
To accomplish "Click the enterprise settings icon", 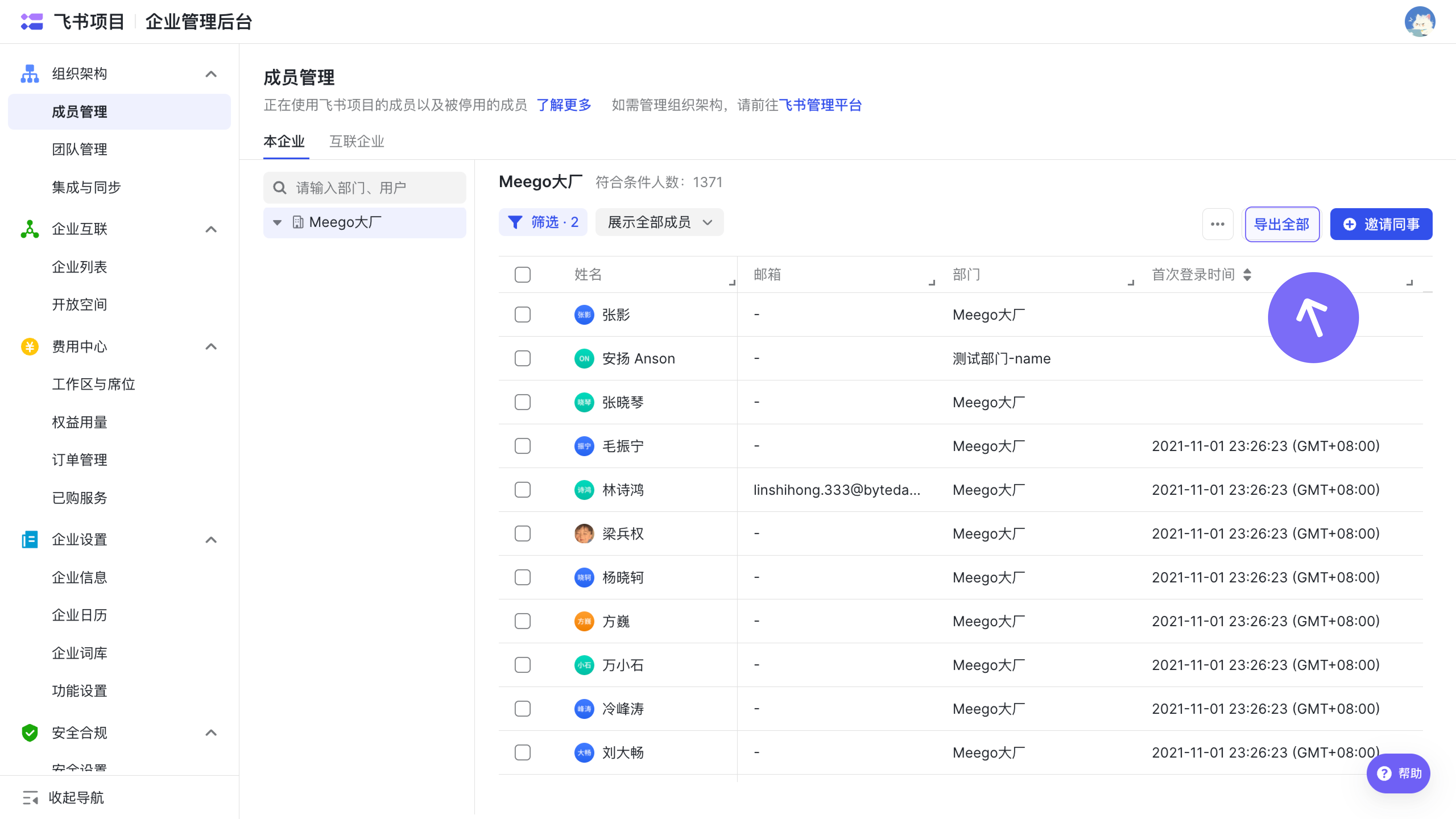I will click(29, 540).
